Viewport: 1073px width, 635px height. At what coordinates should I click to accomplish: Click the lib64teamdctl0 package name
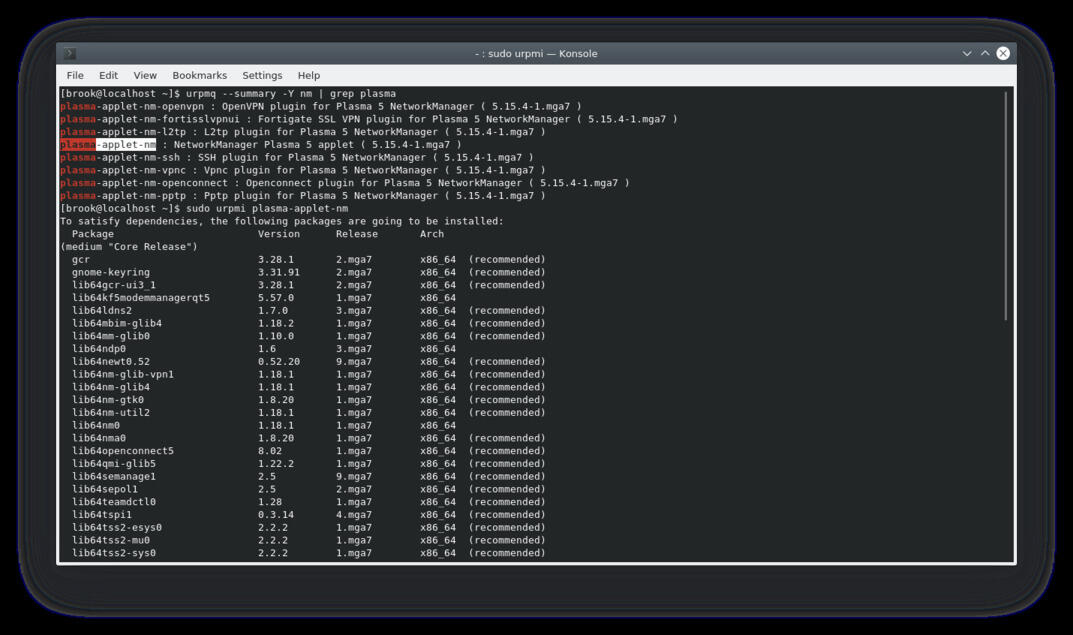tap(114, 502)
